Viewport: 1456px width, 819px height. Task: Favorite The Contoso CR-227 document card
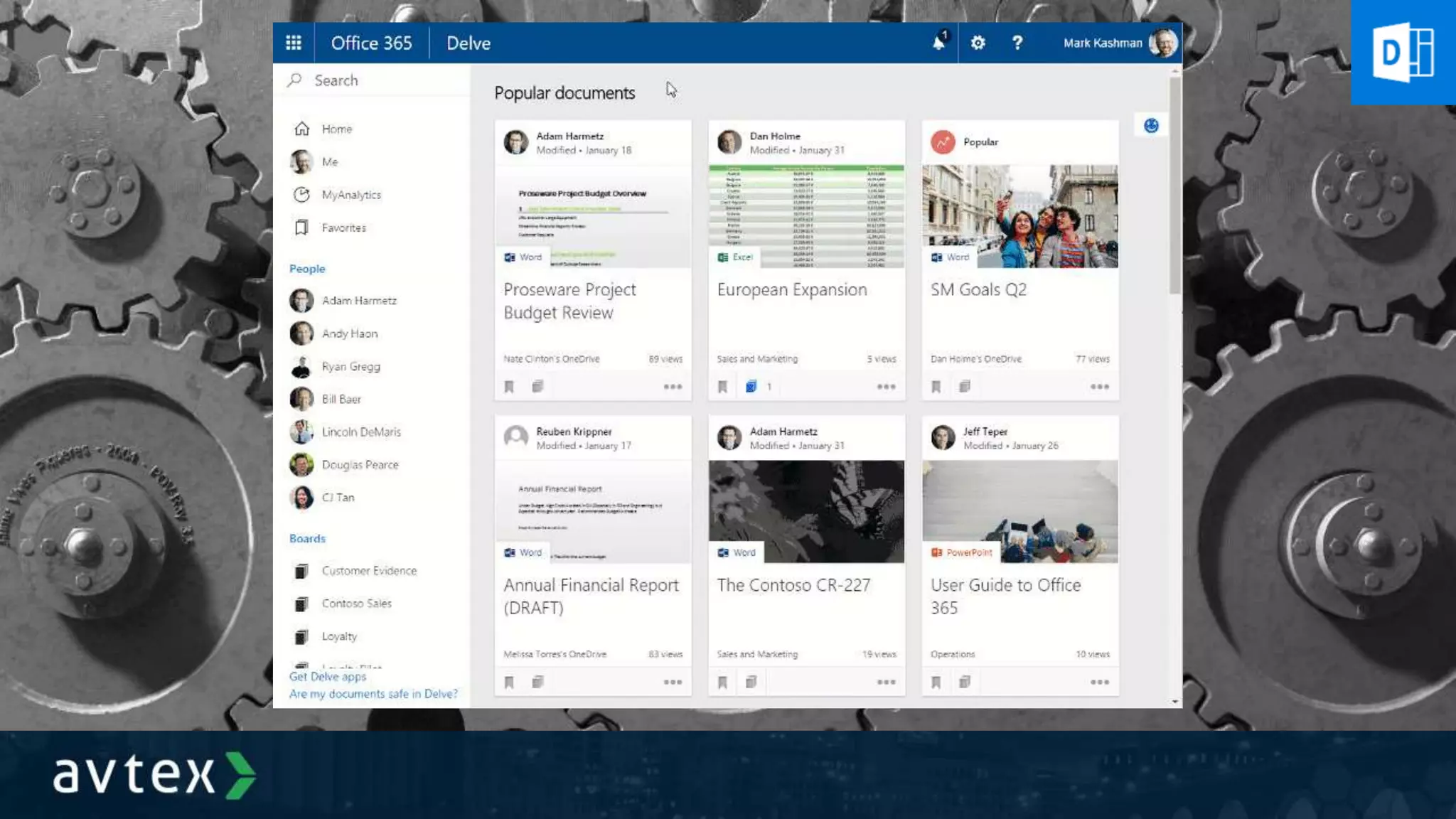pyautogui.click(x=722, y=682)
